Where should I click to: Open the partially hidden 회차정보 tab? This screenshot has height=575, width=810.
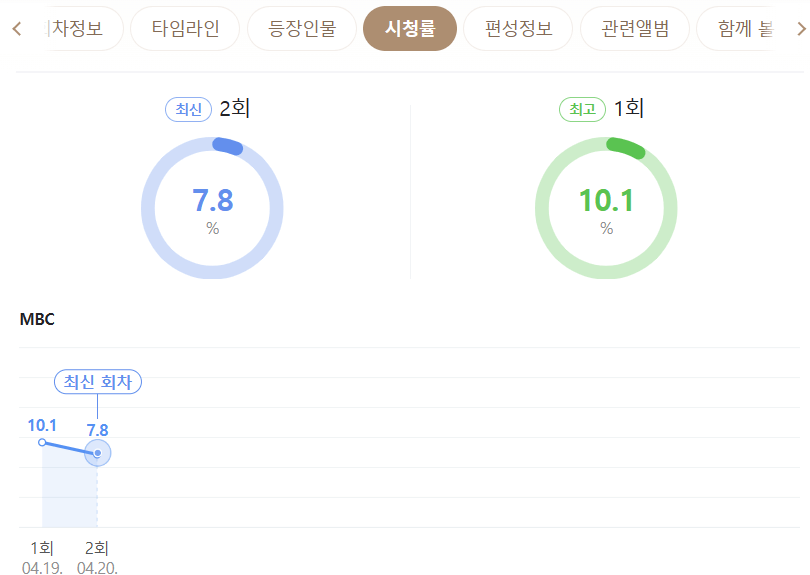pyautogui.click(x=83, y=28)
